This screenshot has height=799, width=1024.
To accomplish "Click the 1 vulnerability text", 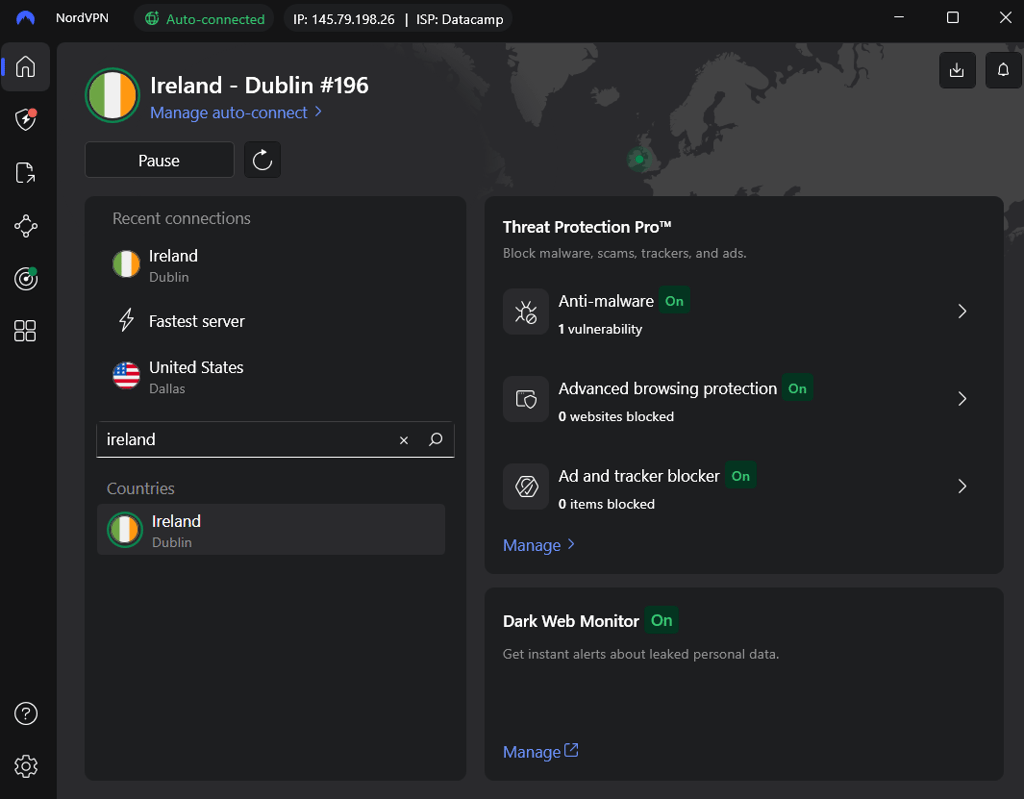I will tap(600, 329).
